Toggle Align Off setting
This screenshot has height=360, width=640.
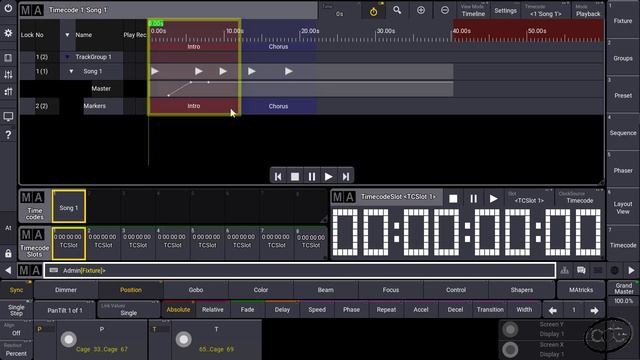click(16, 329)
